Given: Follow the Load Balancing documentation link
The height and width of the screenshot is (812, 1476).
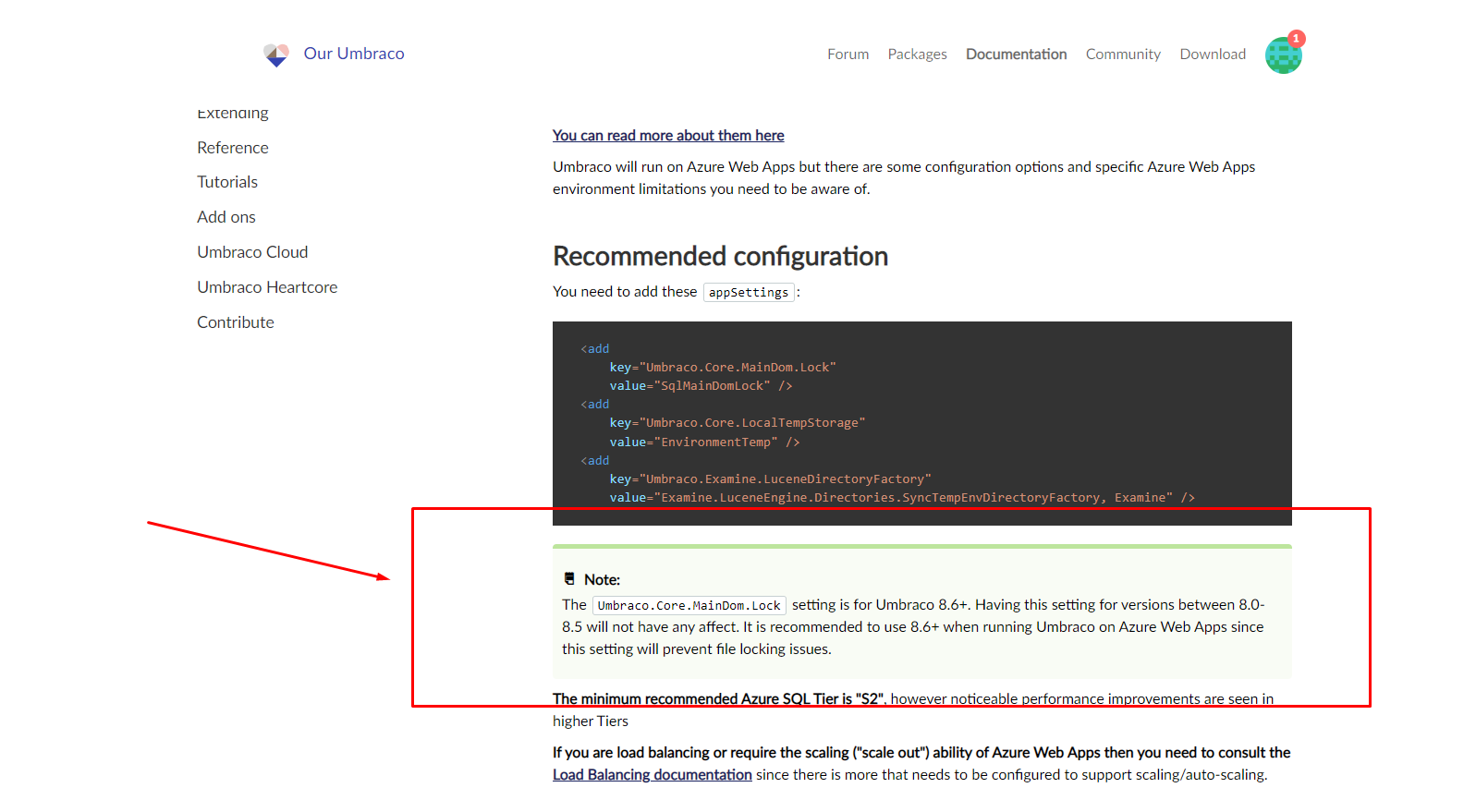Looking at the screenshot, I should pos(653,775).
